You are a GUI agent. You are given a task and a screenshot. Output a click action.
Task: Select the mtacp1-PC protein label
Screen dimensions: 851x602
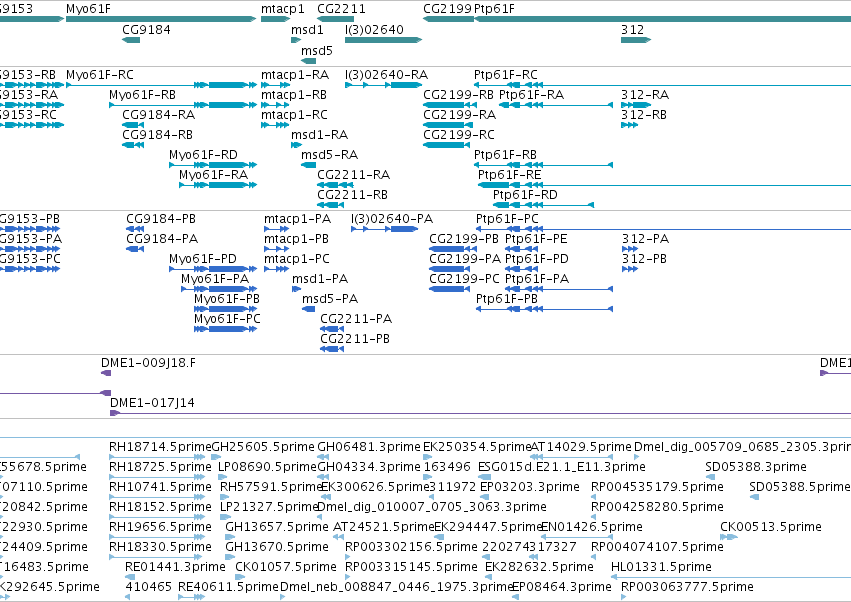(297, 259)
